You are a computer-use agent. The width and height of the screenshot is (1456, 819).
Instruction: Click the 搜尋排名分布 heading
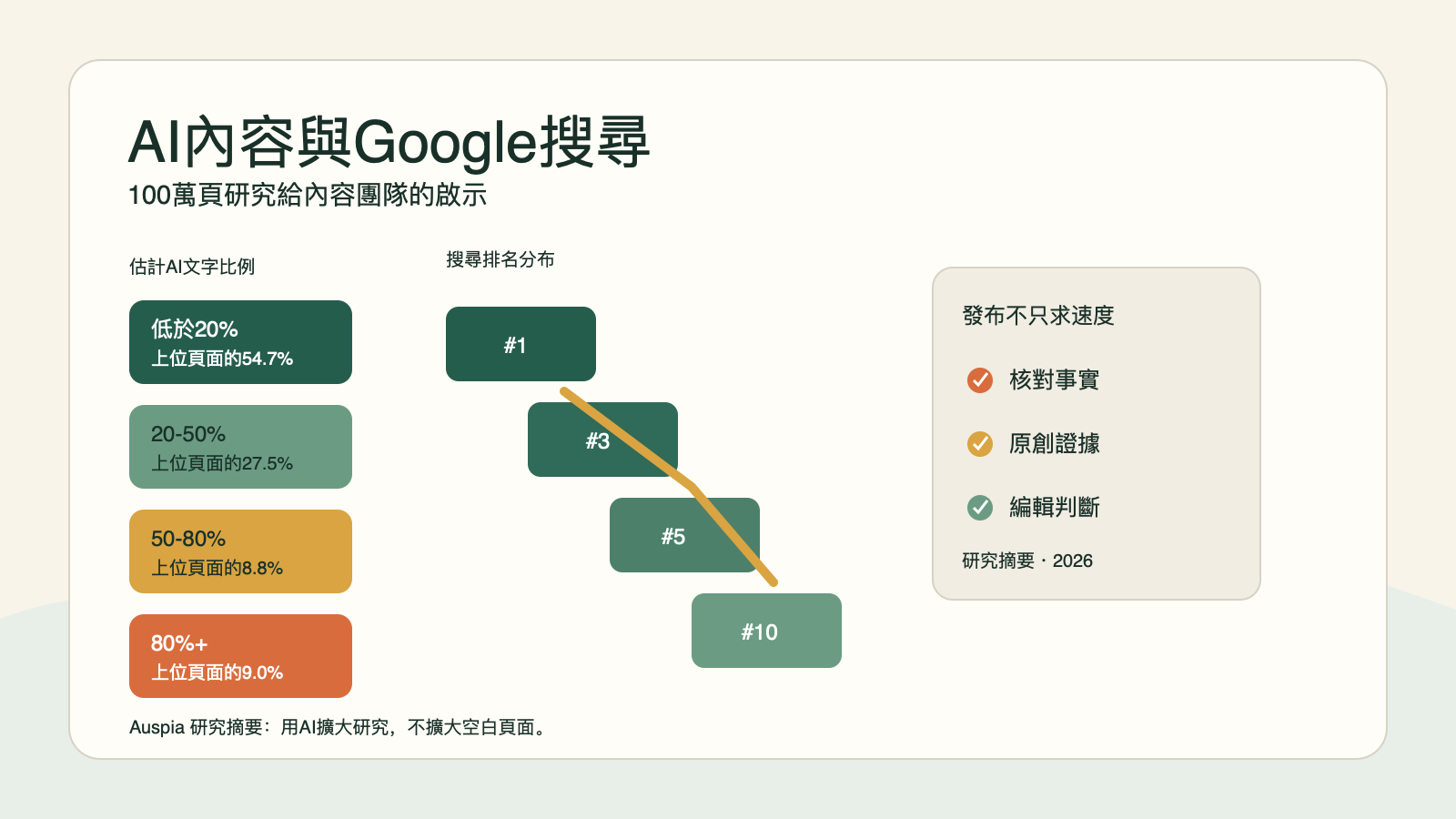(500, 259)
